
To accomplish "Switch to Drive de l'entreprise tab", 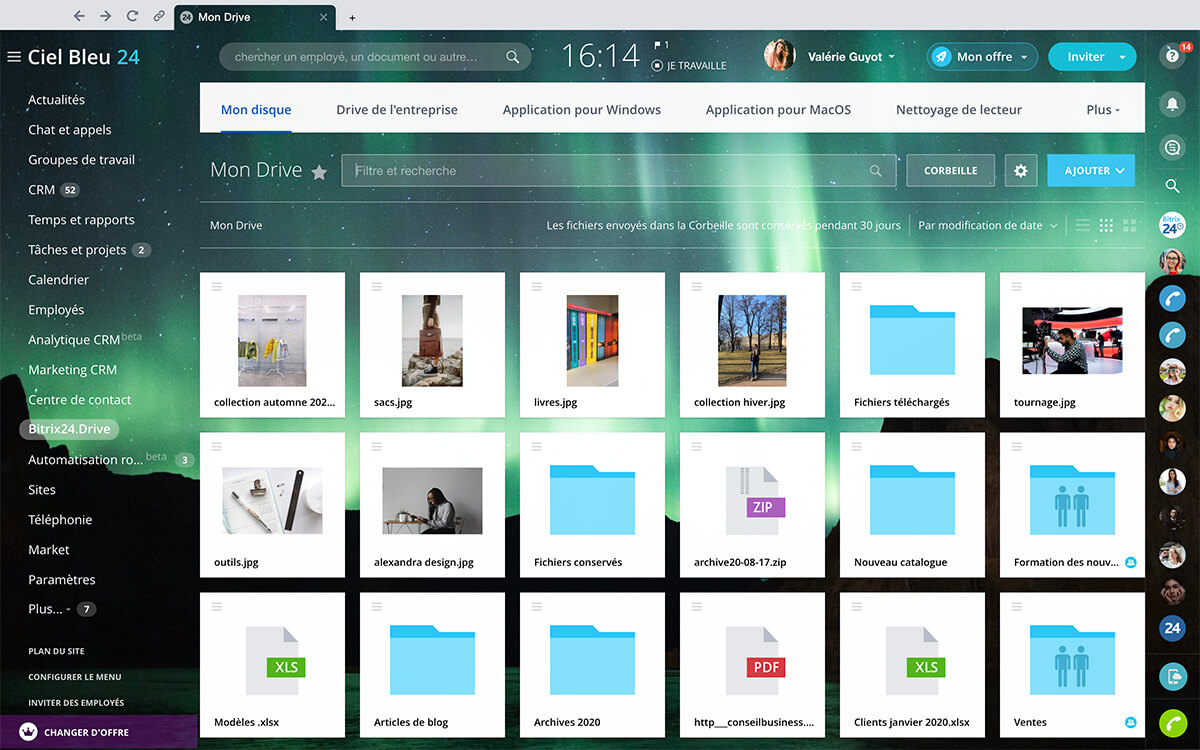I will pyautogui.click(x=396, y=110).
